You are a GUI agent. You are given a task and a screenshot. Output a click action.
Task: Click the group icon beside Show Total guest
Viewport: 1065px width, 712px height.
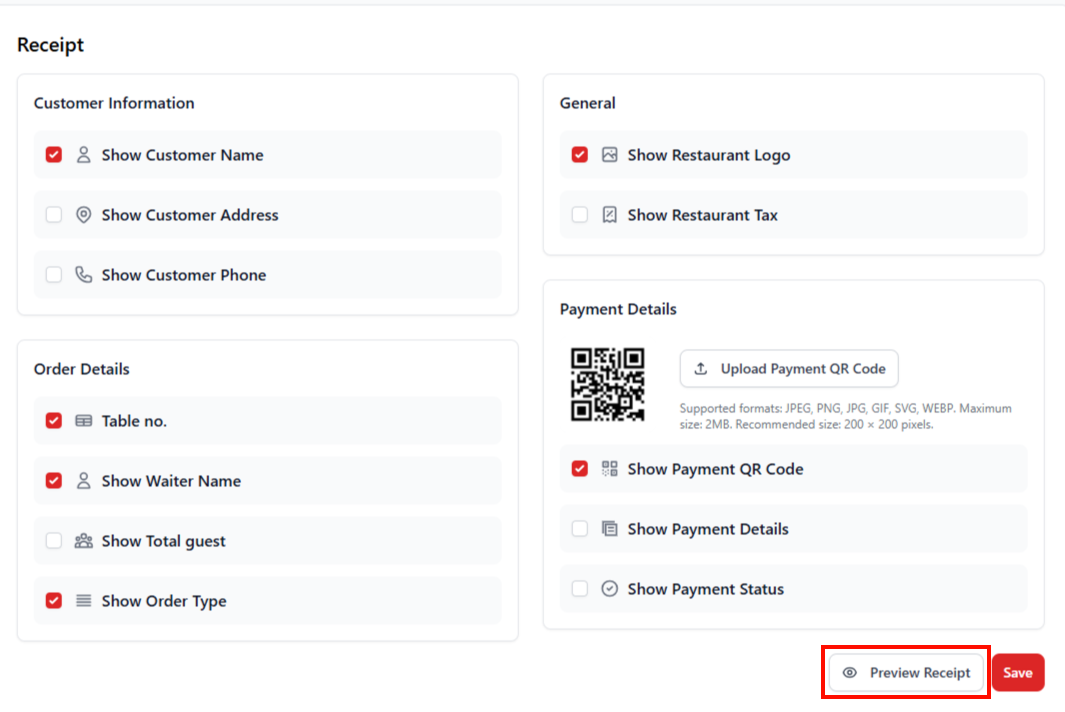click(x=84, y=541)
